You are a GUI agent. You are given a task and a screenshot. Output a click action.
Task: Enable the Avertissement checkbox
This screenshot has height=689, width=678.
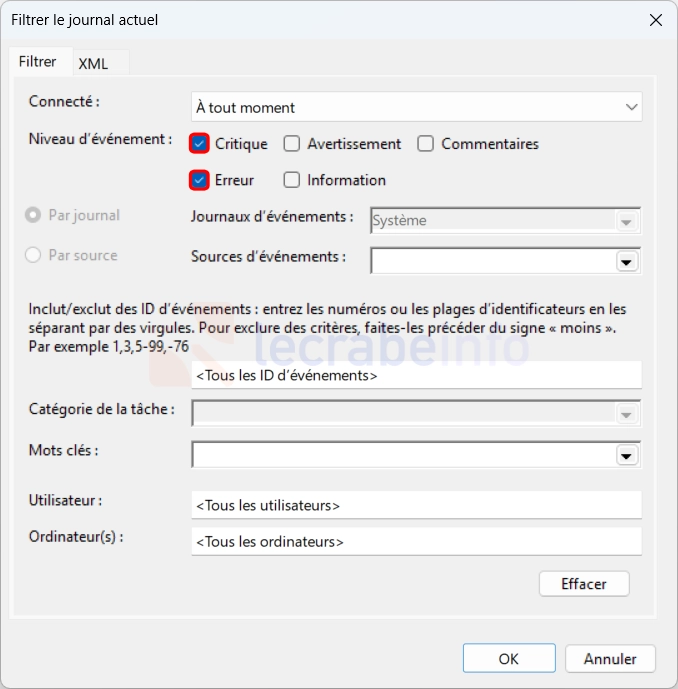pyautogui.click(x=292, y=144)
